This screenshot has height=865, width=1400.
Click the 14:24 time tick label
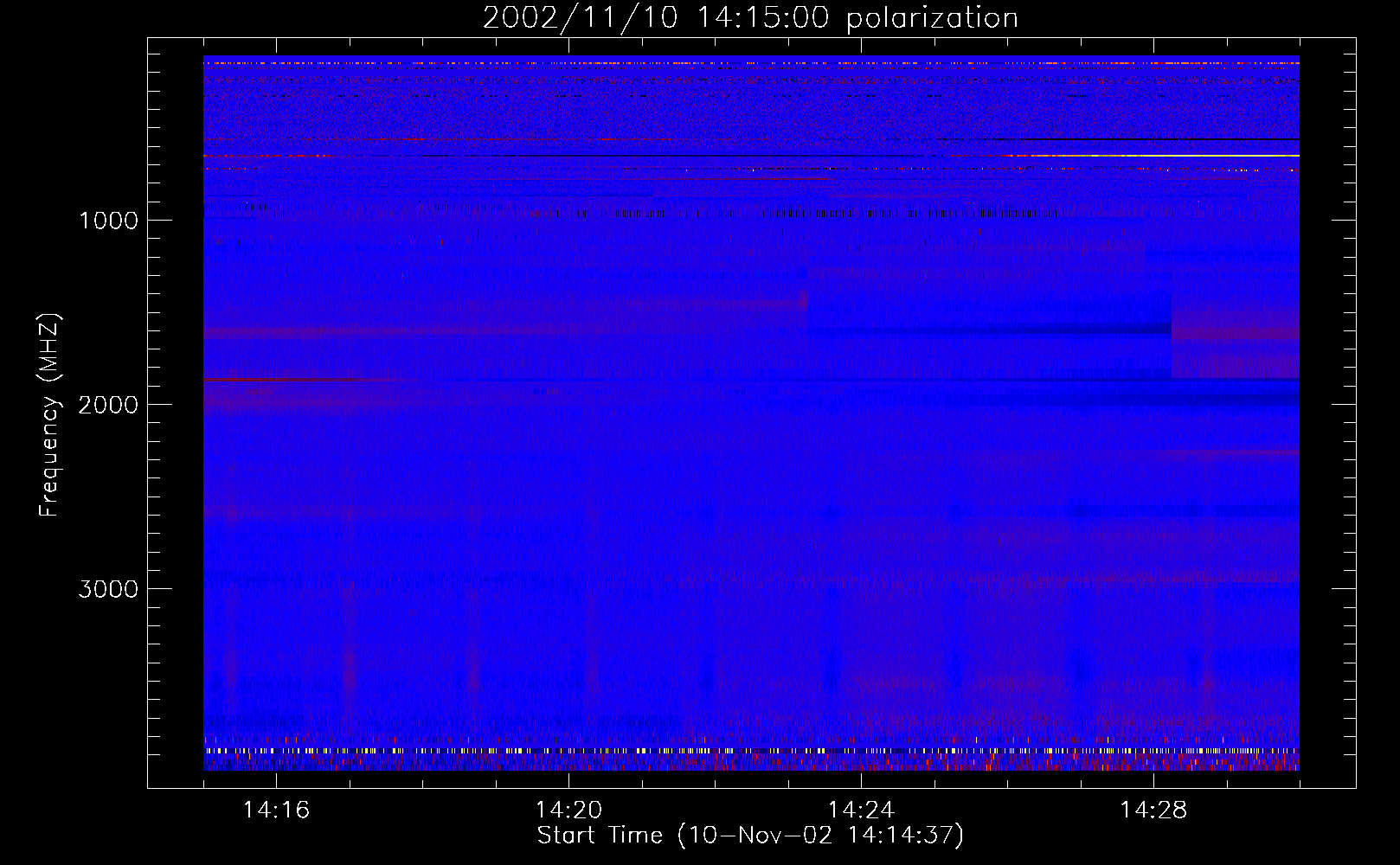click(x=861, y=810)
